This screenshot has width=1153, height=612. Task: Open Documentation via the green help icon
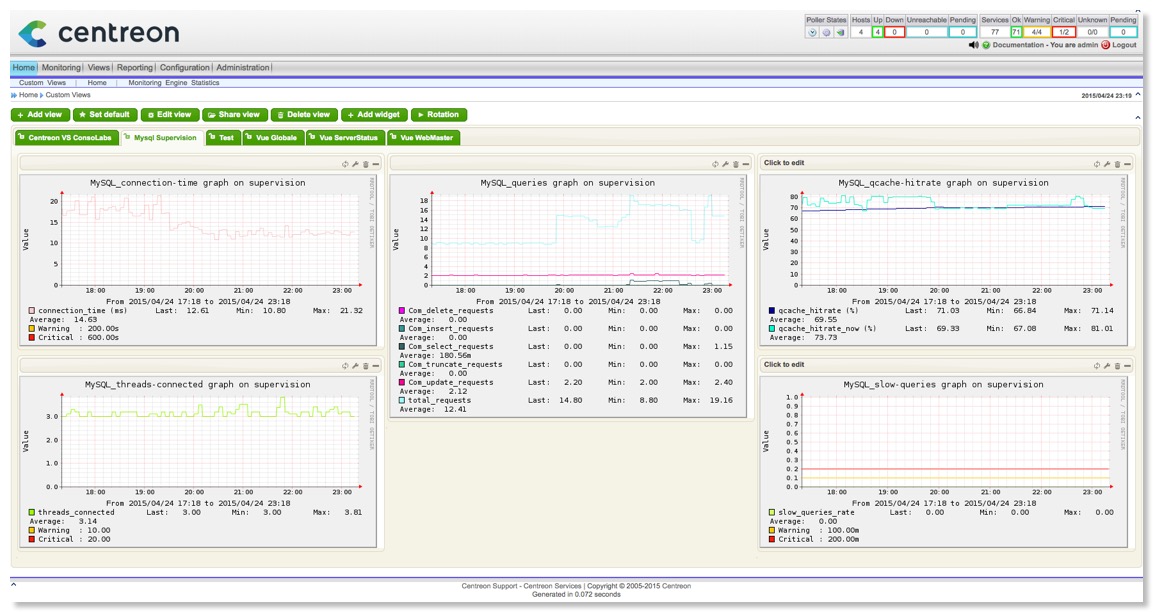click(x=986, y=45)
